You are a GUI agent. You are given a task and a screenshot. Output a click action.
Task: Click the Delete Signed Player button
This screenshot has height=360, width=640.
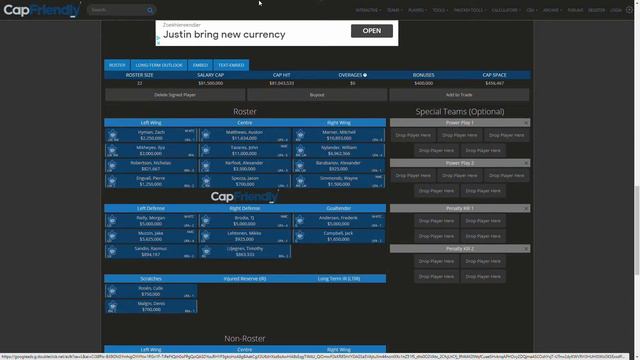pos(175,95)
